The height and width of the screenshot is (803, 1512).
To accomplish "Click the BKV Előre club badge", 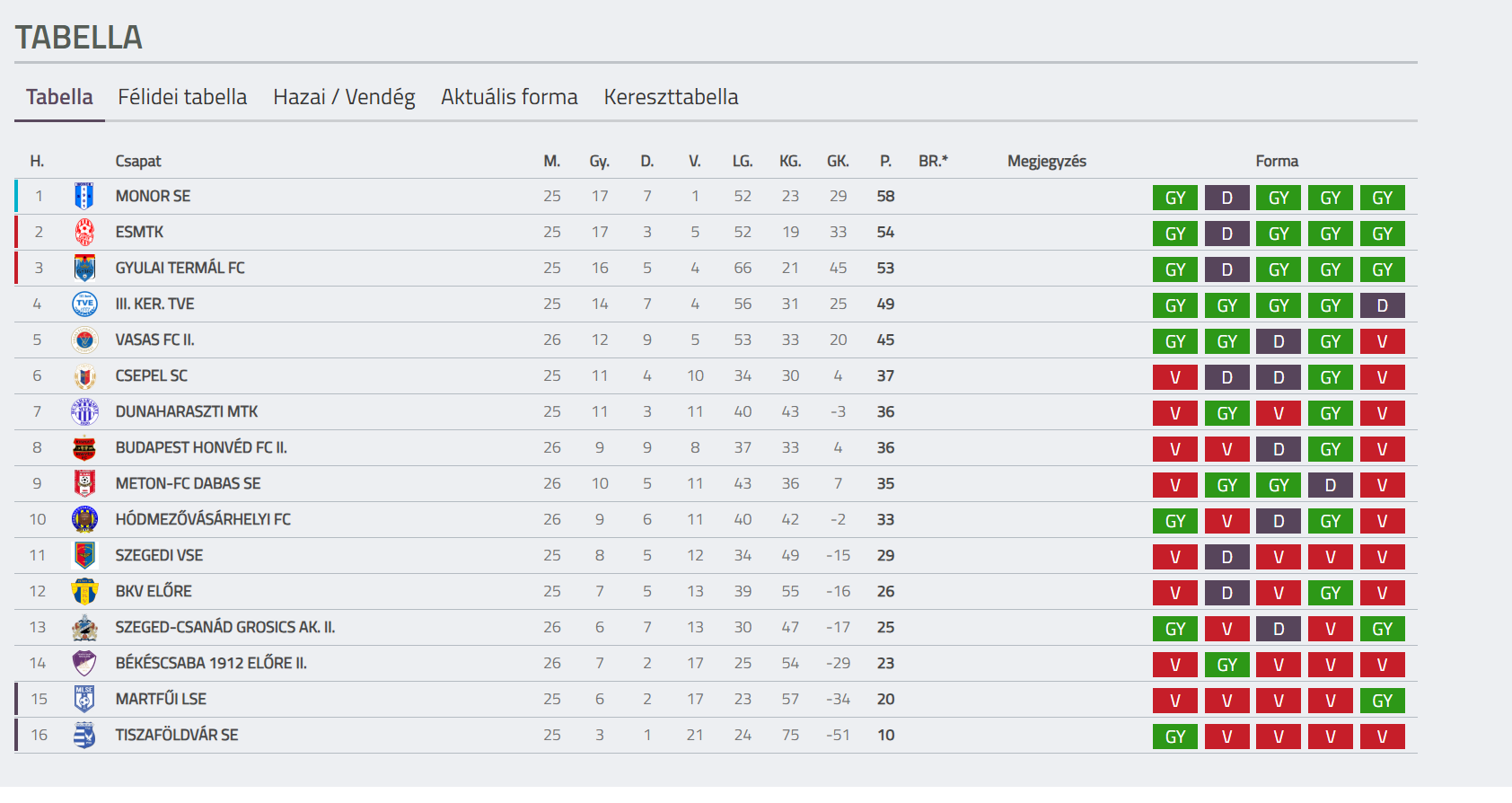I will coord(84,591).
